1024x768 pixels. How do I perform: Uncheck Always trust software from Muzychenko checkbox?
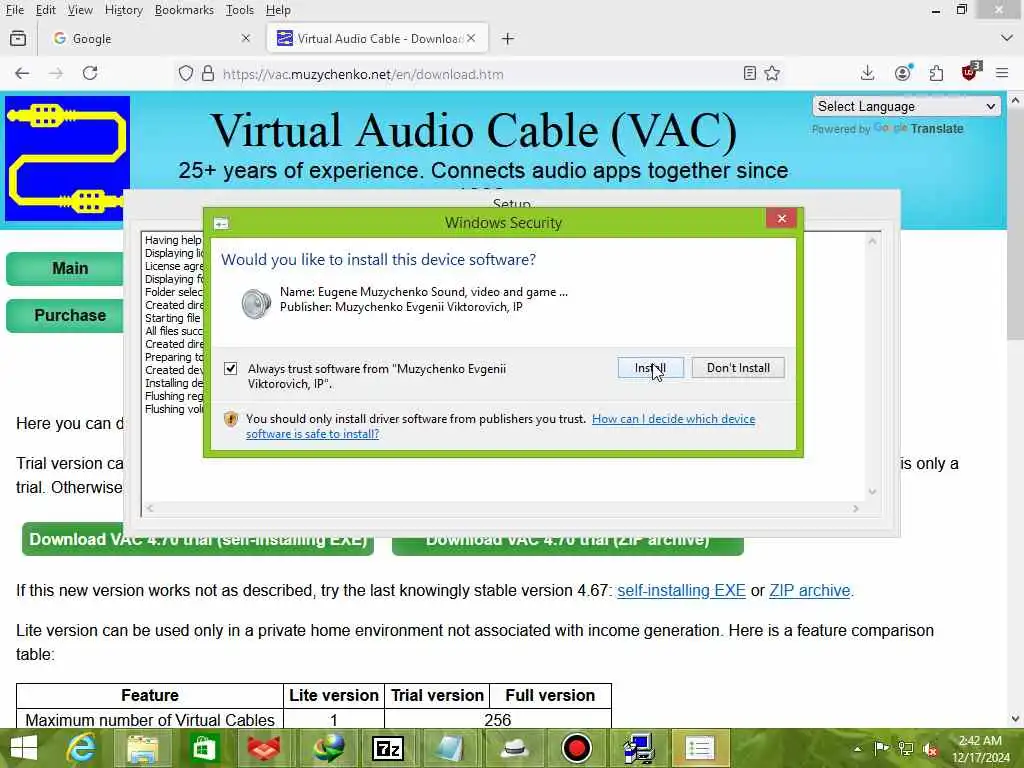pos(231,368)
